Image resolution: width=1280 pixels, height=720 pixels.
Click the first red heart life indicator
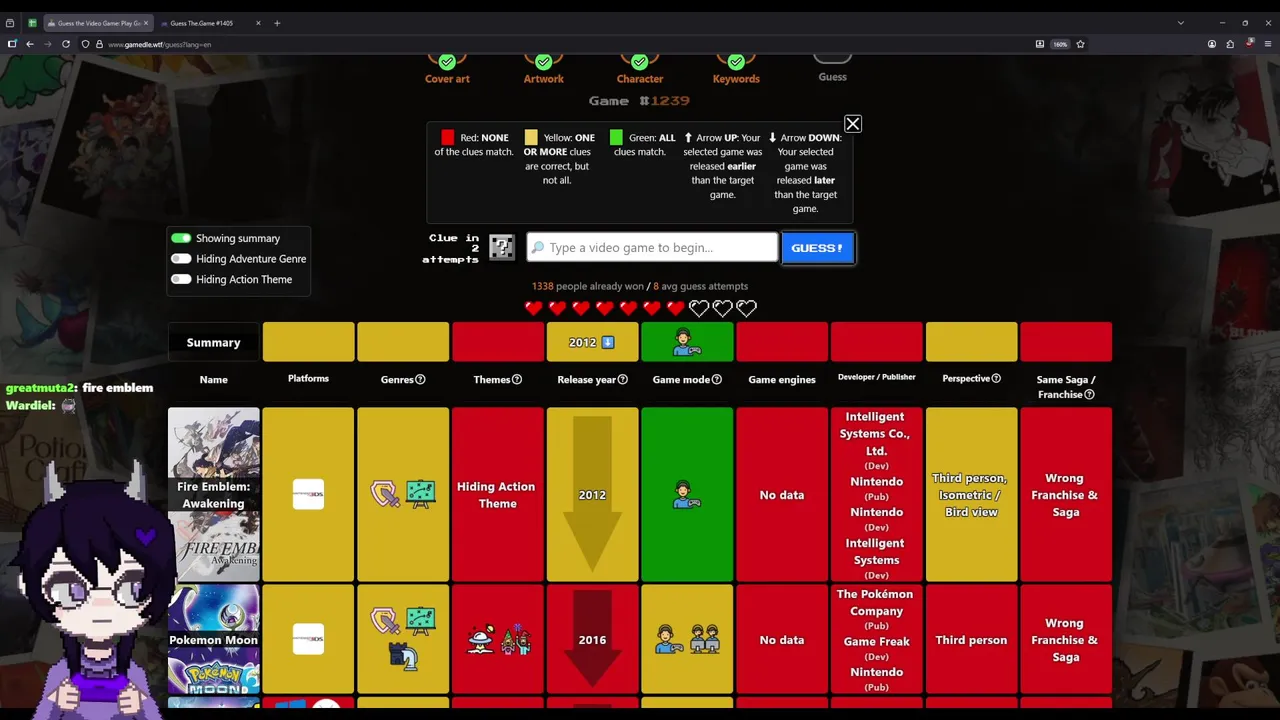pos(533,308)
